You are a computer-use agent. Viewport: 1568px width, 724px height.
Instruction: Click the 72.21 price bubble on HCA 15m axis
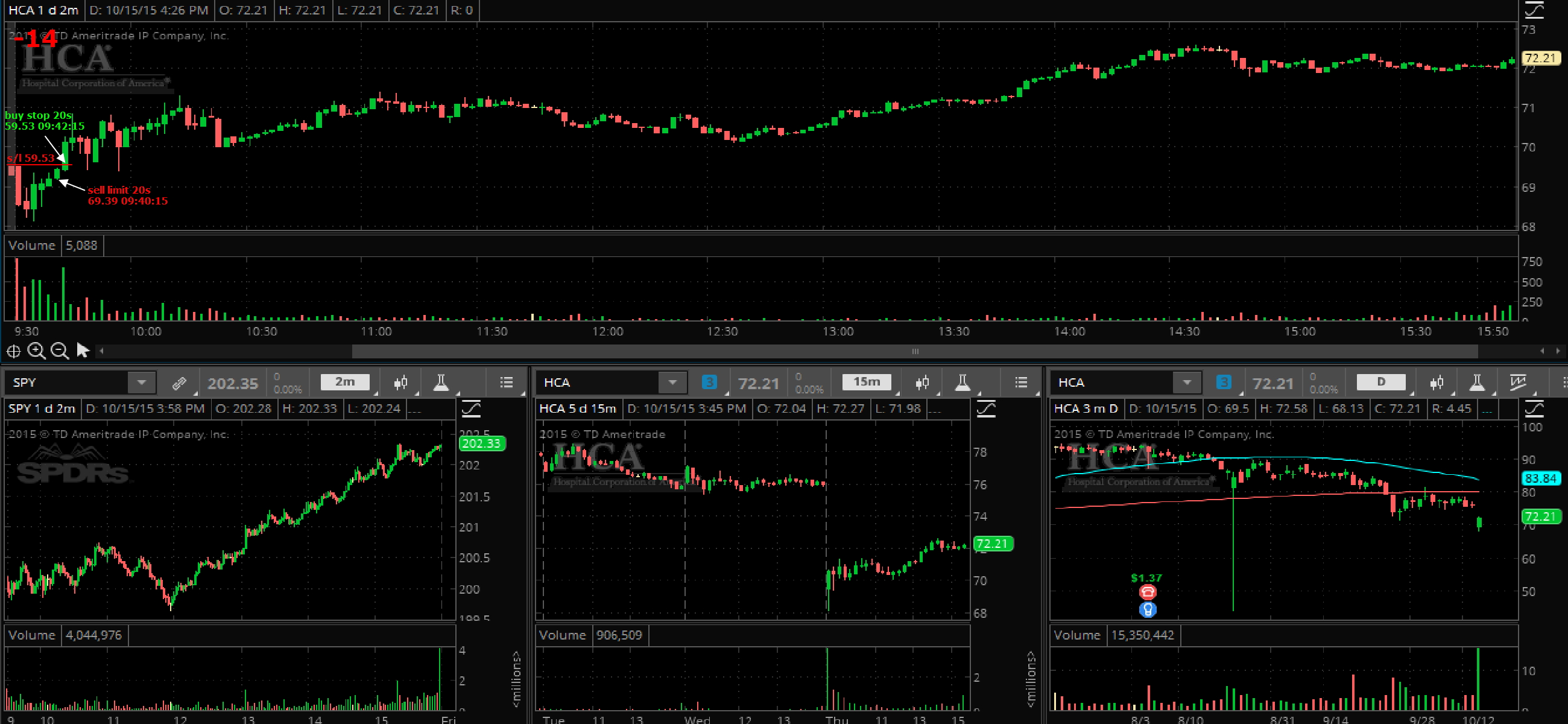tap(993, 543)
